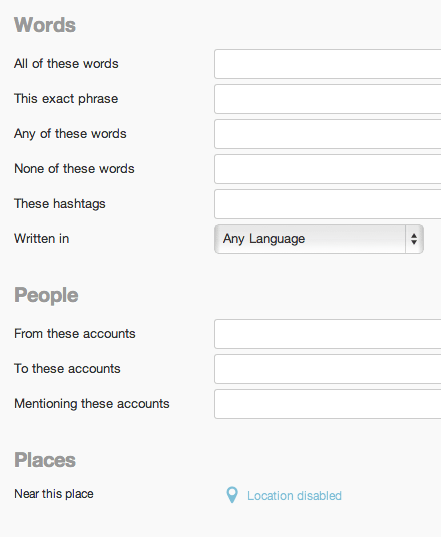
Task: Select the None of these words field
Action: [x=328, y=169]
